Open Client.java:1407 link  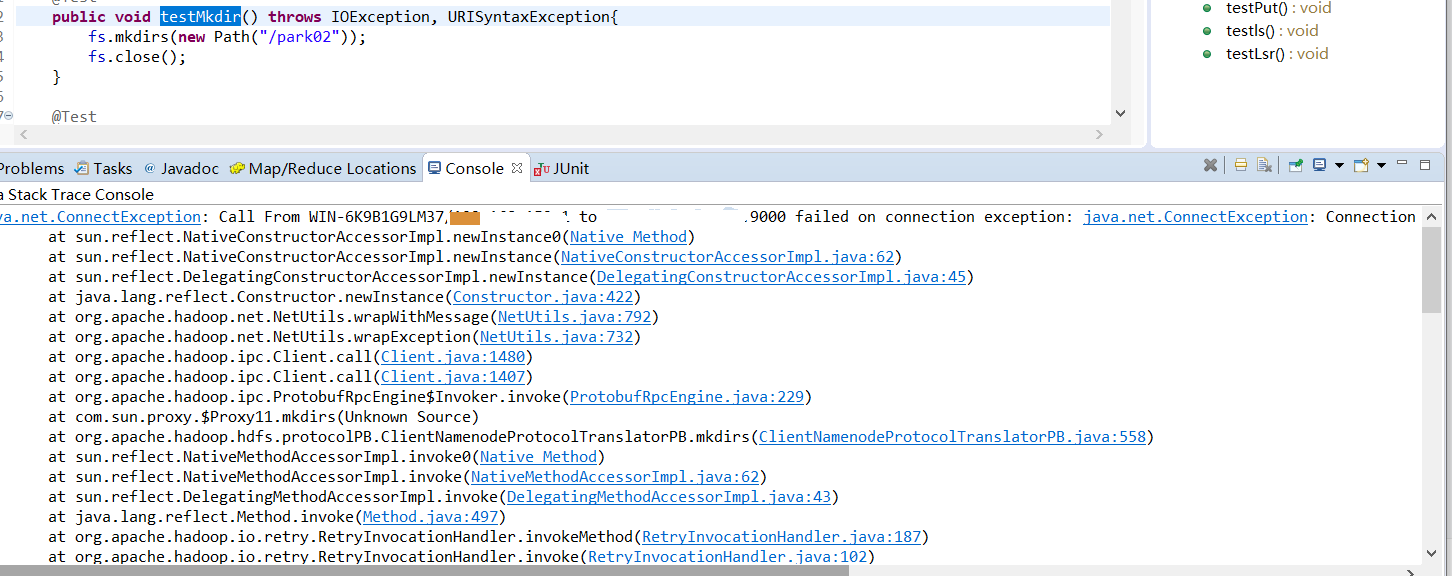(x=453, y=377)
